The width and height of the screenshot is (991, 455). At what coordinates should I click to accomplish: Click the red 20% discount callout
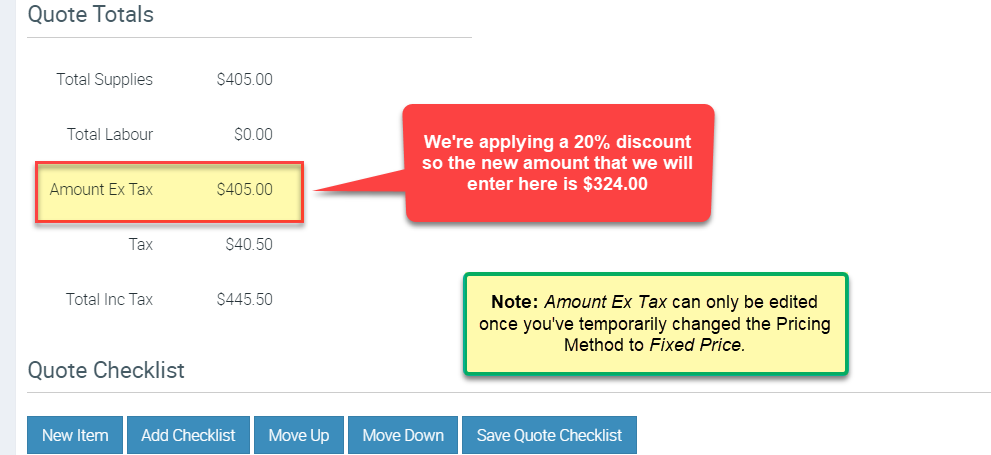click(557, 162)
